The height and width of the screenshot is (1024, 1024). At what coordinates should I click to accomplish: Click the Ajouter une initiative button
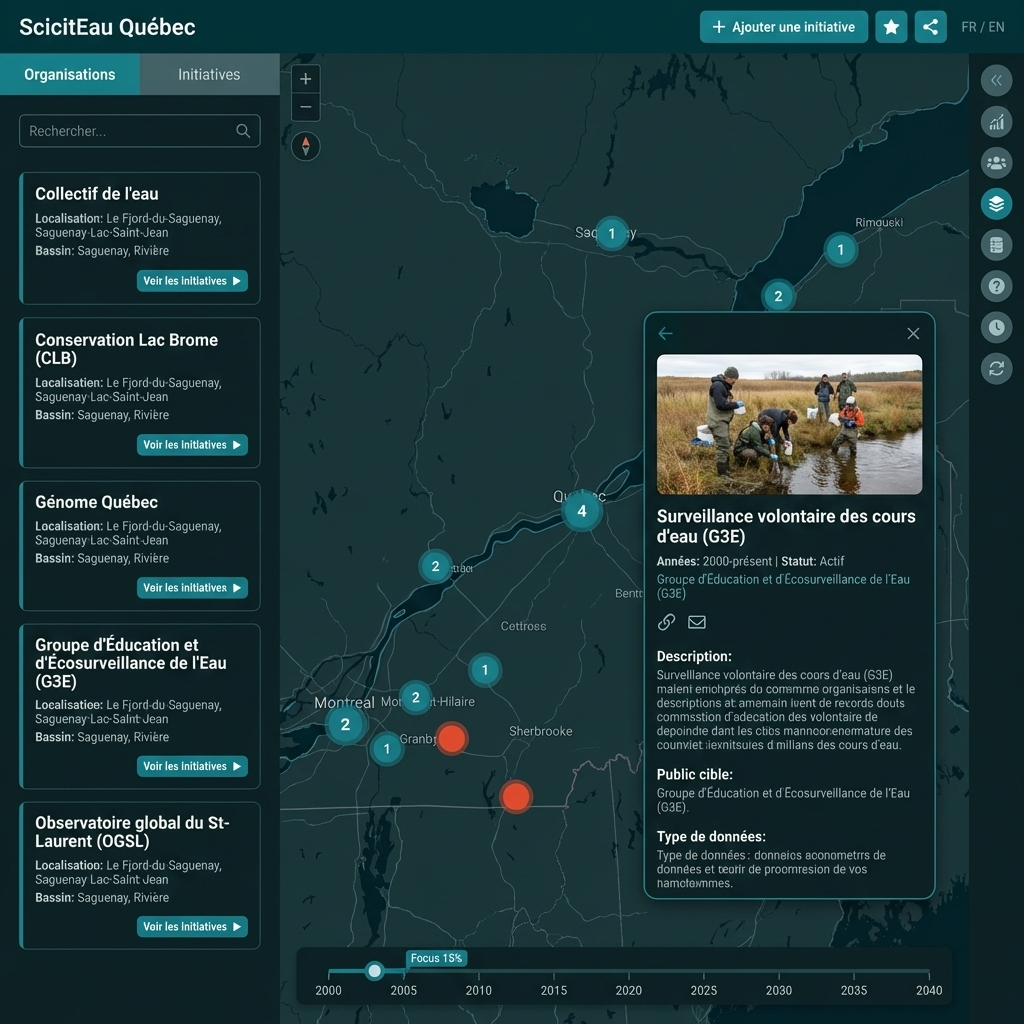[x=783, y=27]
